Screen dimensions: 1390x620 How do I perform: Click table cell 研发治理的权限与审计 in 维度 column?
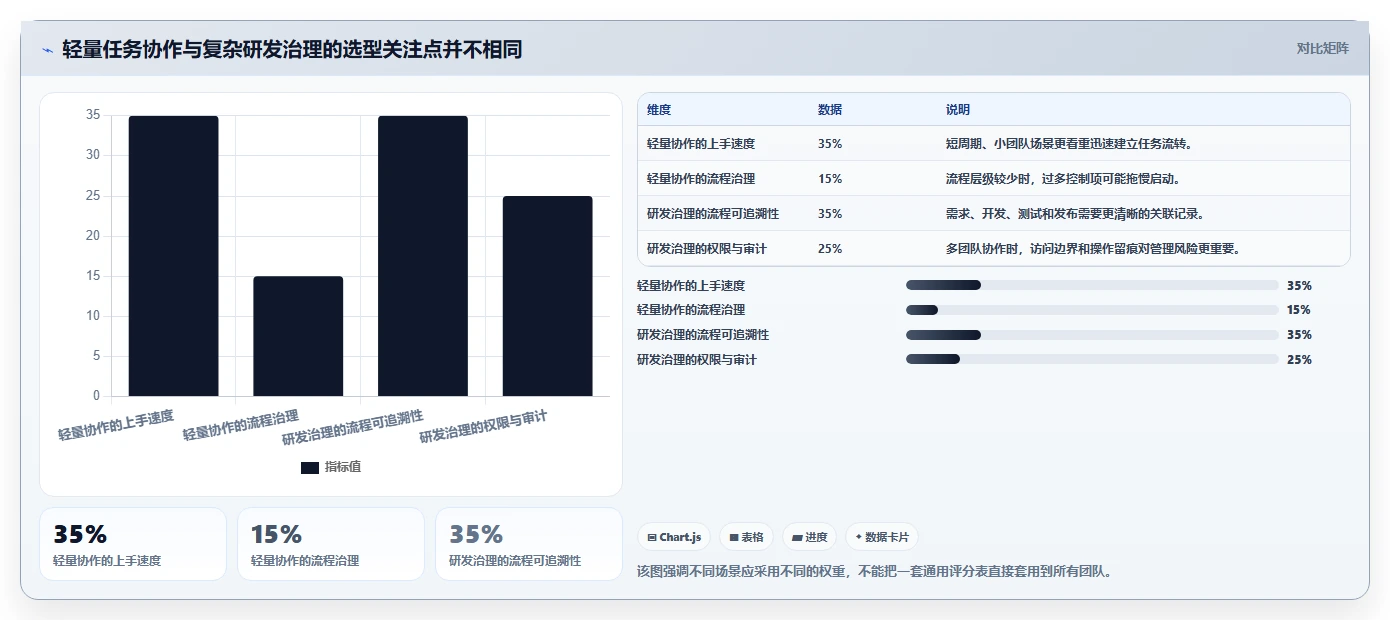[x=707, y=249]
